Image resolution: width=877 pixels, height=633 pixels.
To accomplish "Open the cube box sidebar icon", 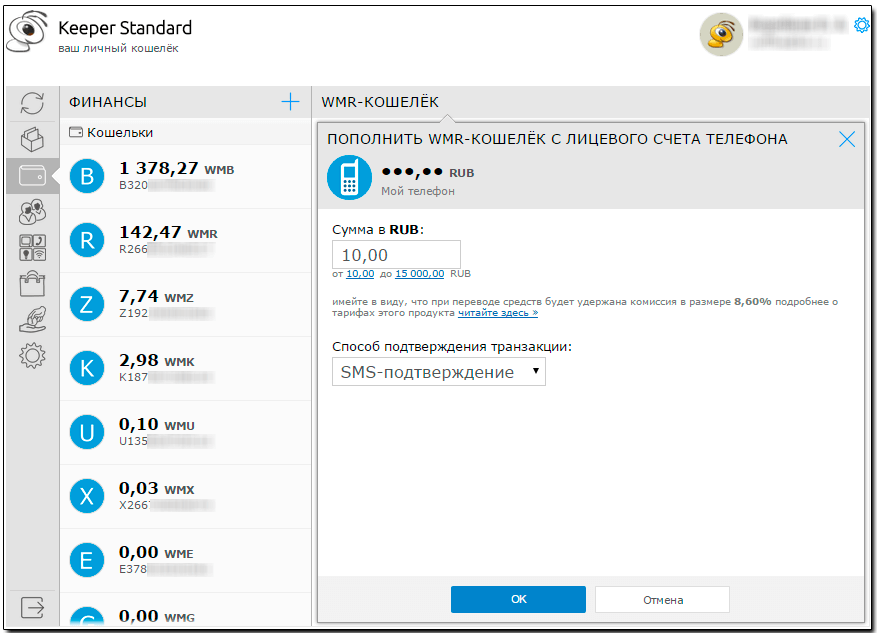I will (x=32, y=139).
